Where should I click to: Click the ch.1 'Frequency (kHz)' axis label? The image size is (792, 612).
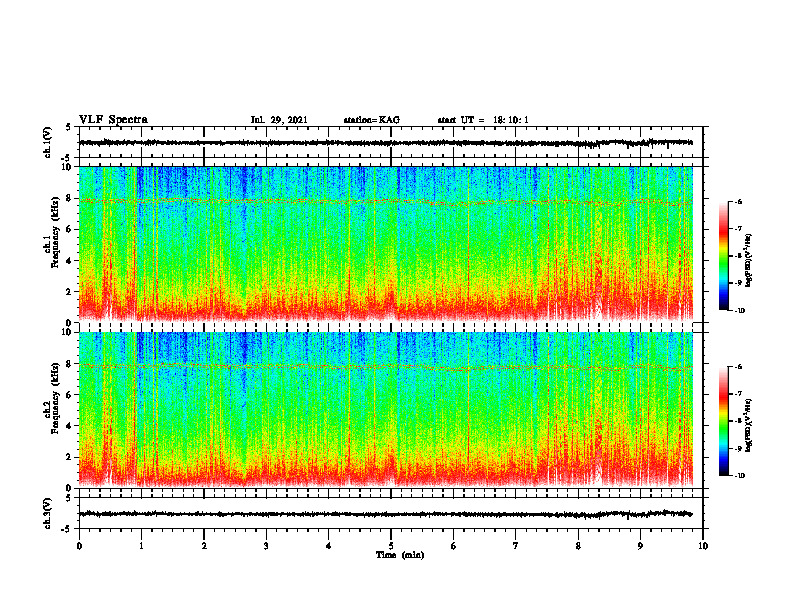pos(53,233)
